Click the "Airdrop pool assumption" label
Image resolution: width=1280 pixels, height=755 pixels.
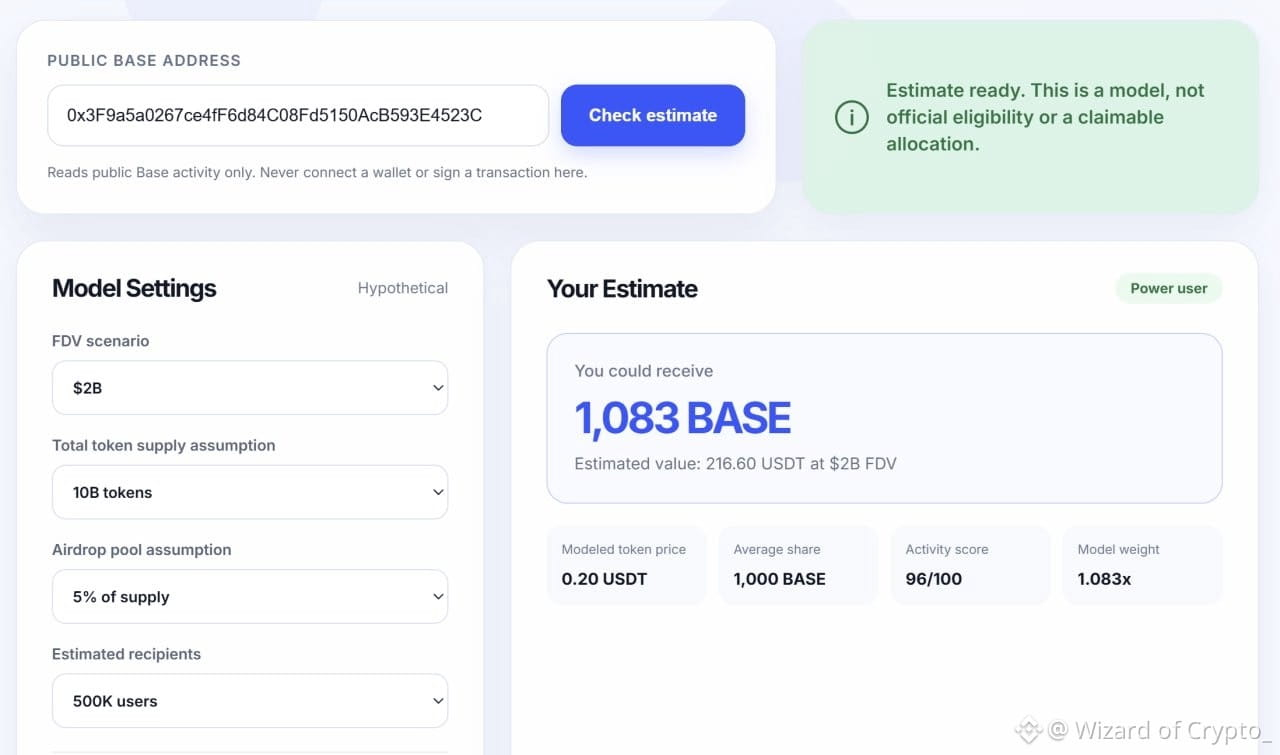pos(141,549)
